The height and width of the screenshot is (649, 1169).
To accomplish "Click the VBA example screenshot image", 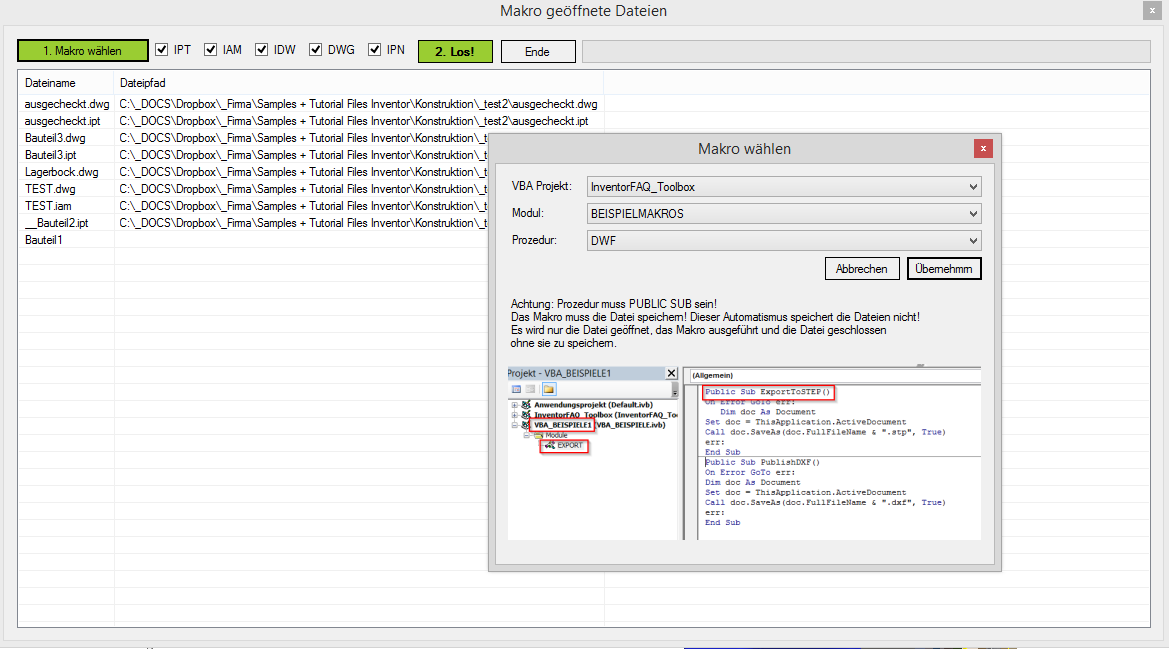I will (x=744, y=453).
